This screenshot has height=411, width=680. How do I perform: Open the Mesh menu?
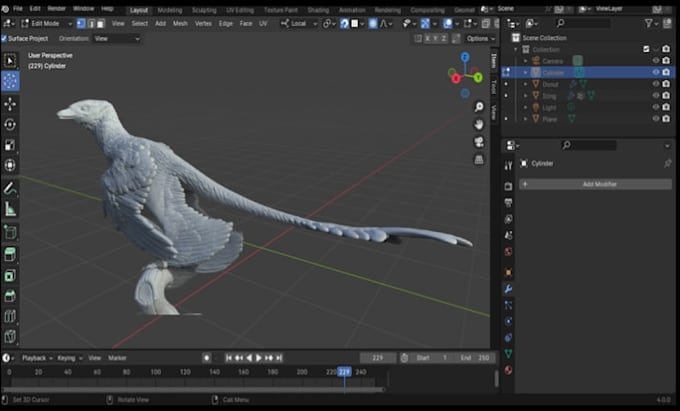click(180, 23)
